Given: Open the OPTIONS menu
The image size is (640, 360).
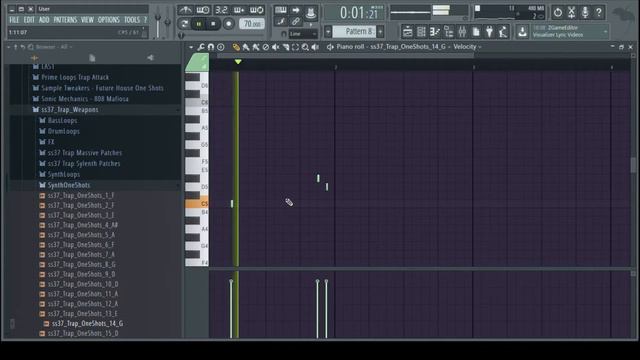Looking at the screenshot, I should tap(109, 20).
